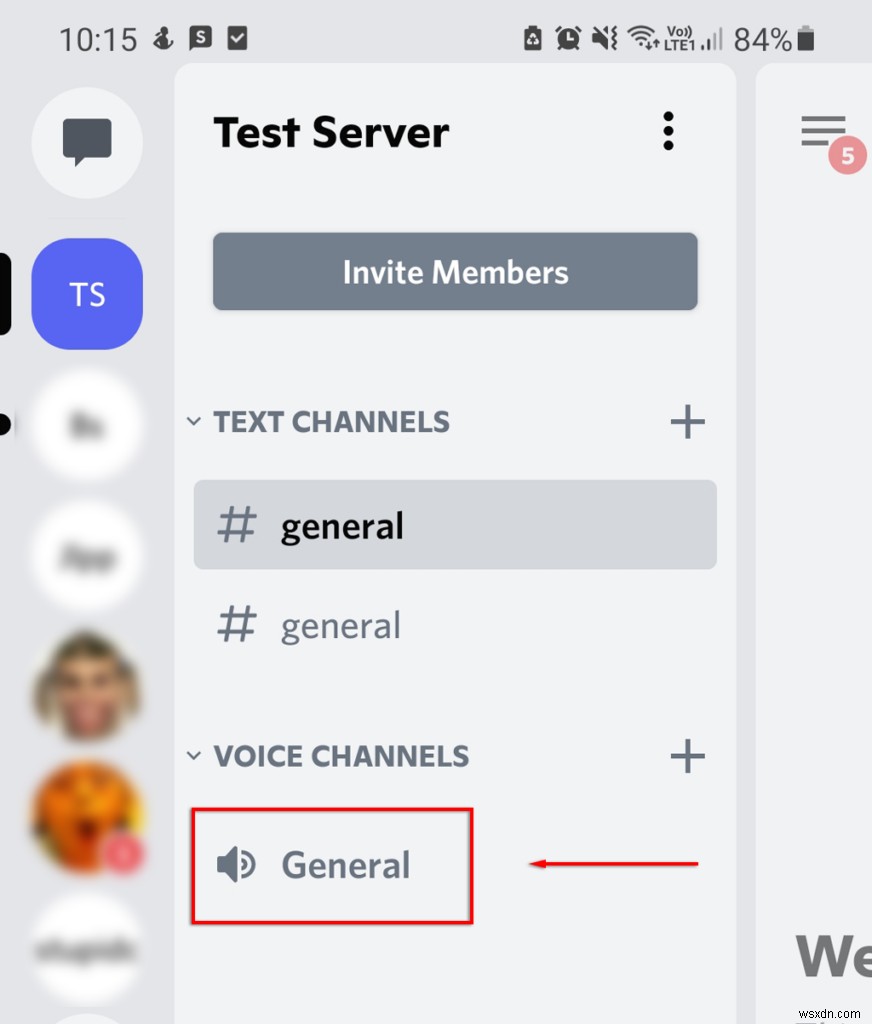Tap the plus icon next to VOICE CHANNELS

tap(687, 757)
